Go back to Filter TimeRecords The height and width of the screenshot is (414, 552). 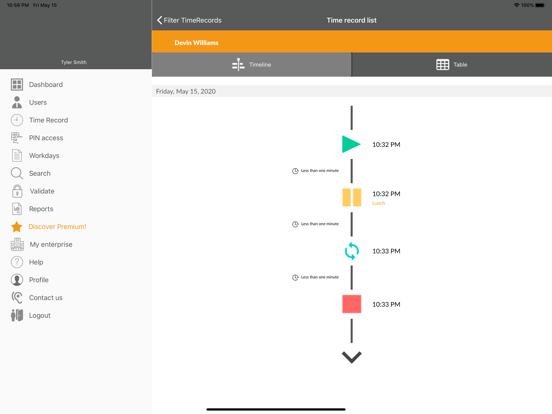[x=189, y=20]
